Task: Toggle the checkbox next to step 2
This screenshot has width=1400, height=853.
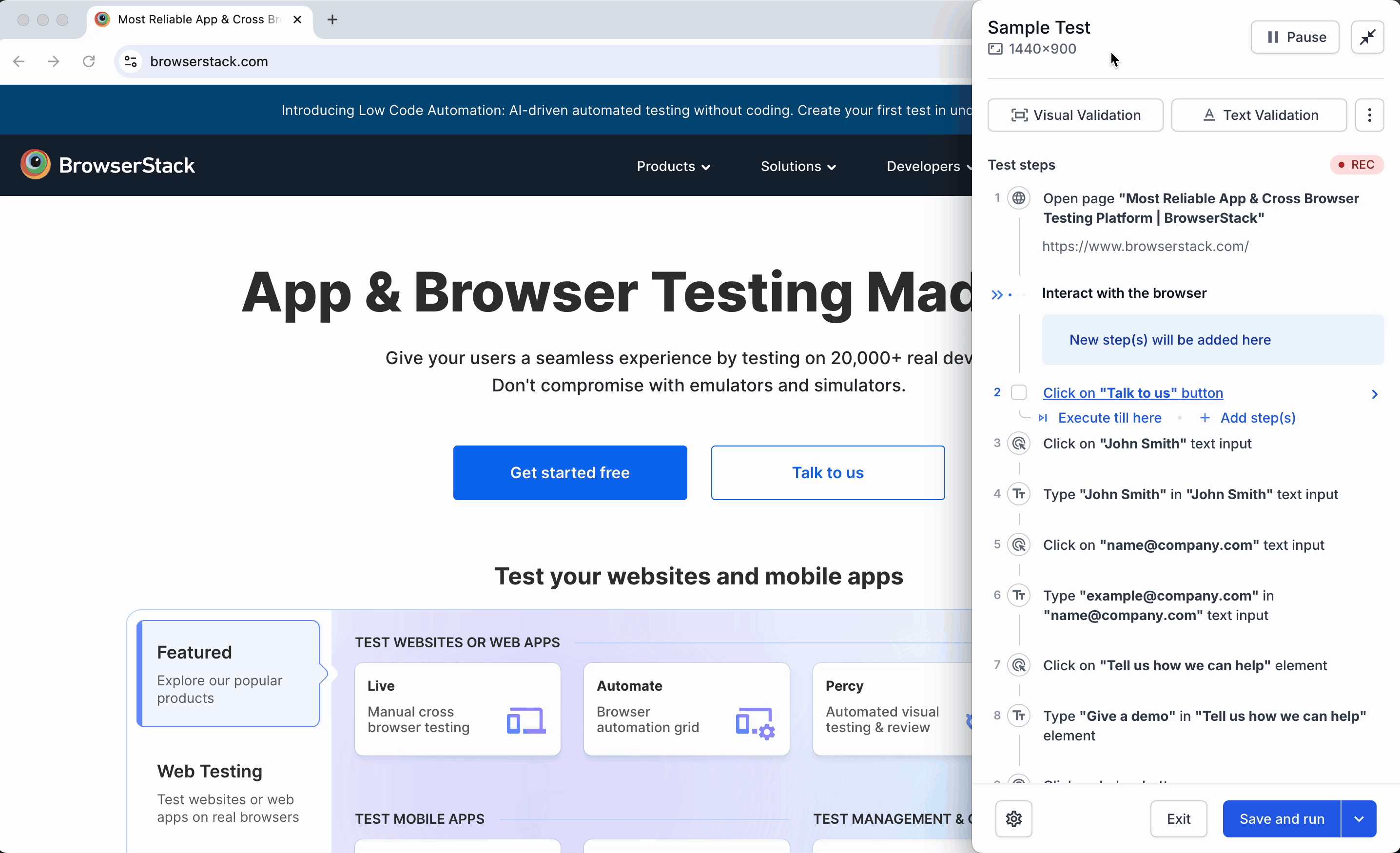Action: pos(1019,392)
